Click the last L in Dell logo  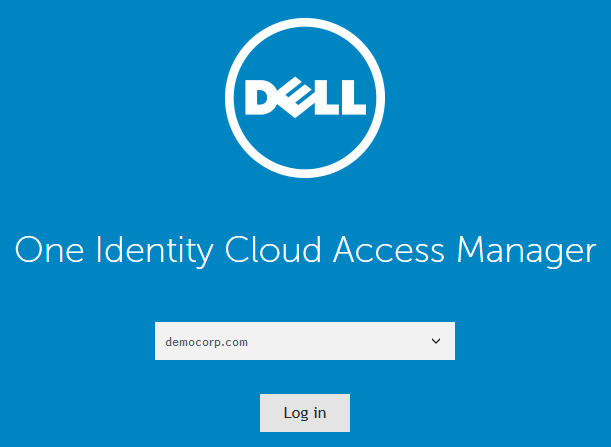click(x=349, y=99)
